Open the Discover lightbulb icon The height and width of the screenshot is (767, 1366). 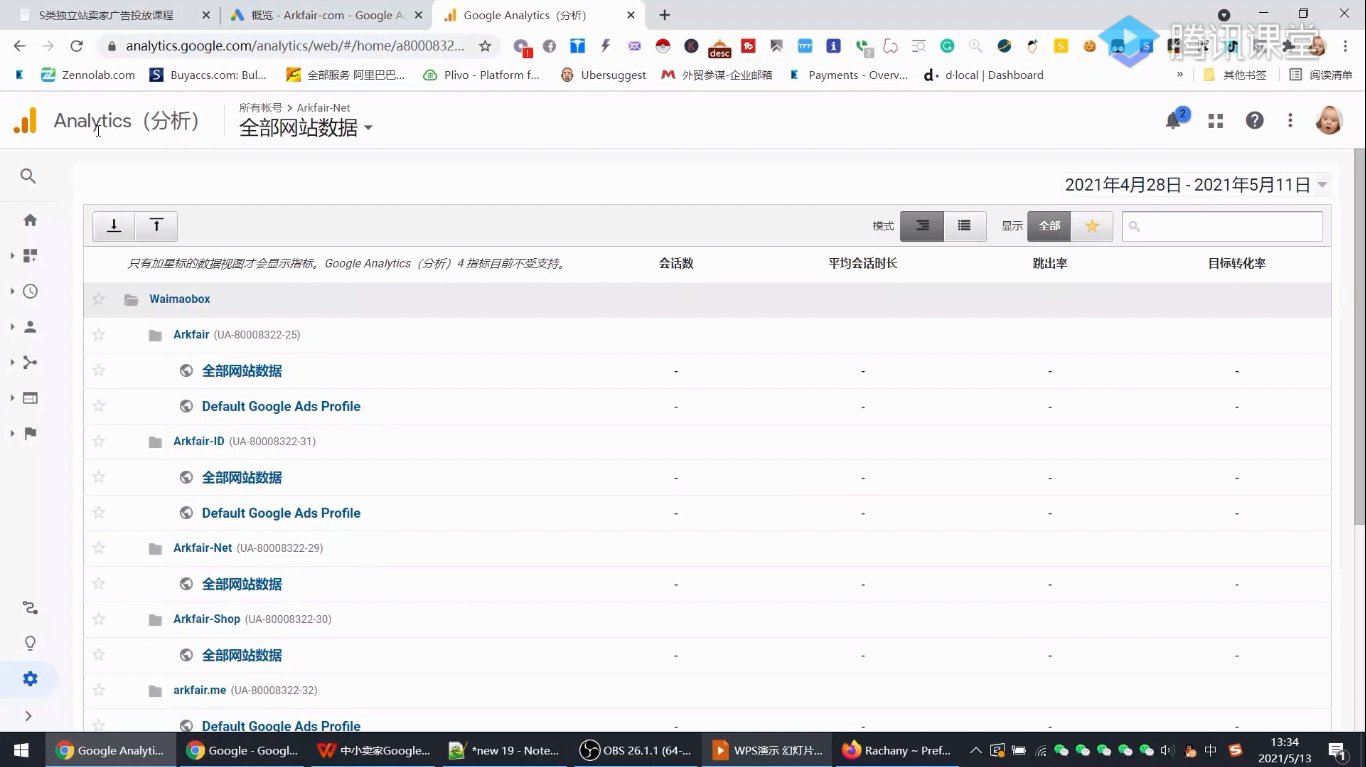point(29,643)
